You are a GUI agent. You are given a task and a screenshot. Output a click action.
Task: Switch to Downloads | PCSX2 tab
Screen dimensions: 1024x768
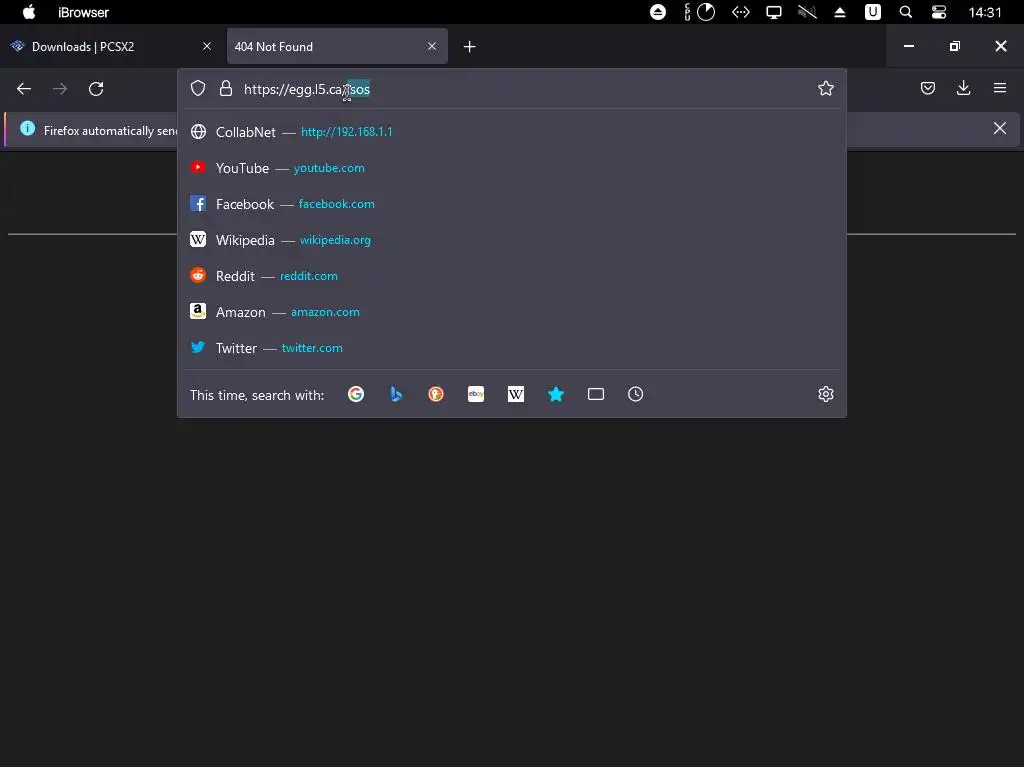point(110,46)
